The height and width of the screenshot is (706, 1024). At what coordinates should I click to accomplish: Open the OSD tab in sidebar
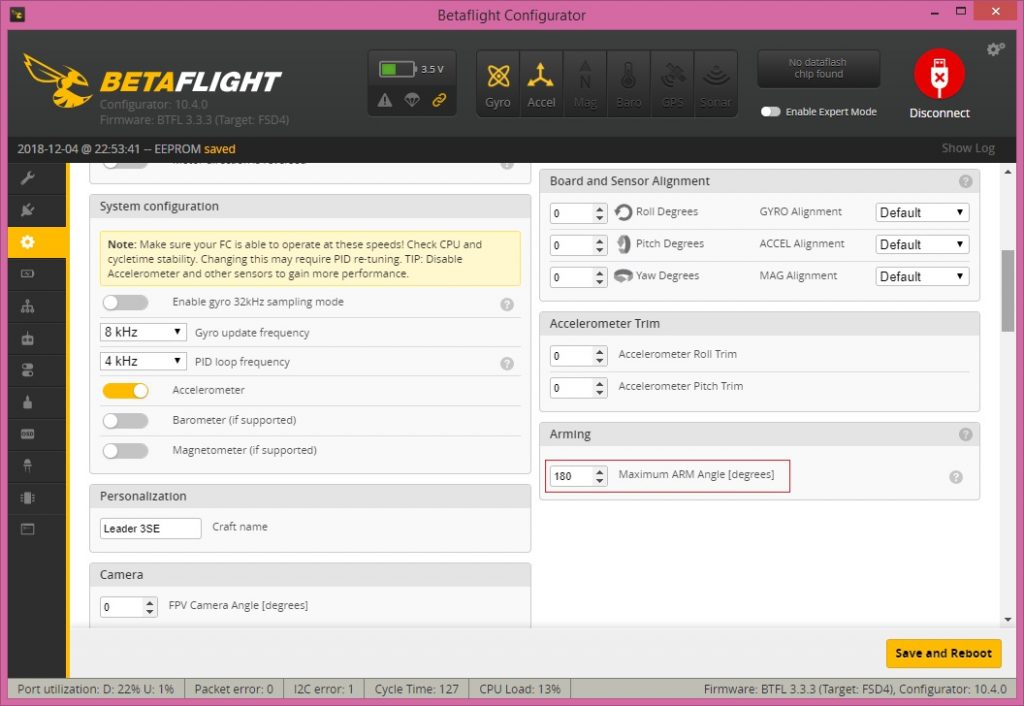(27, 434)
